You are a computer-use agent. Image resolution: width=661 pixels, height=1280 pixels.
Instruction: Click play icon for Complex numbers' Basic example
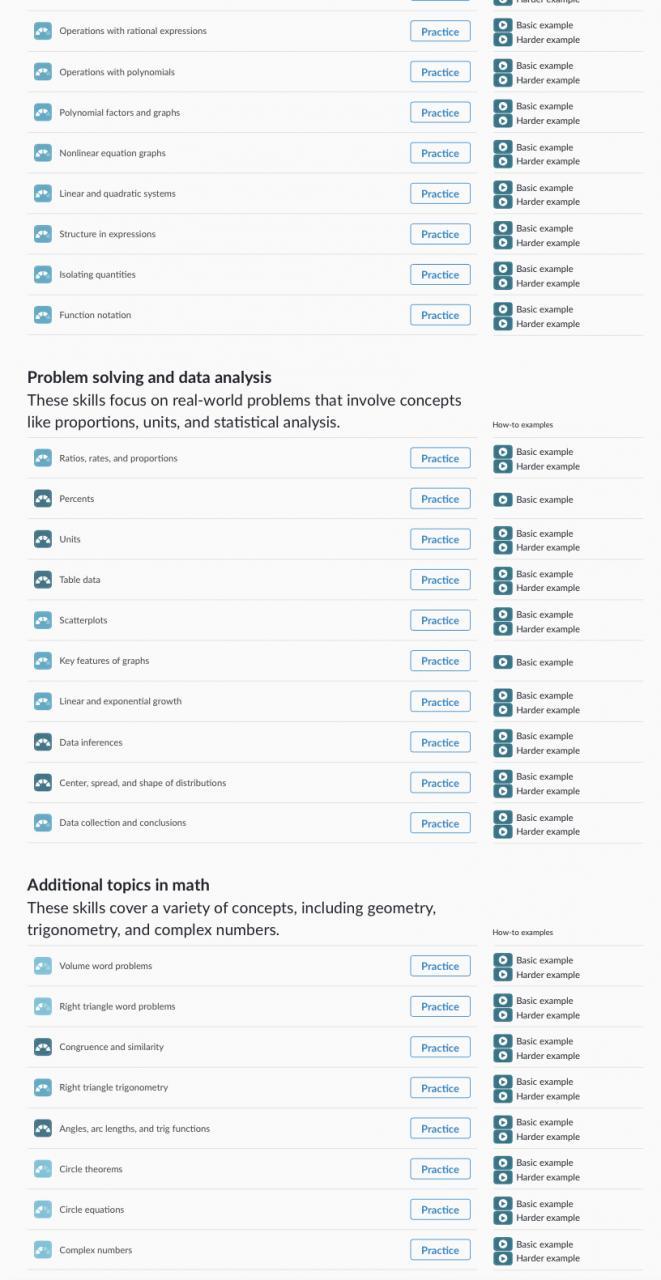pyautogui.click(x=503, y=1244)
